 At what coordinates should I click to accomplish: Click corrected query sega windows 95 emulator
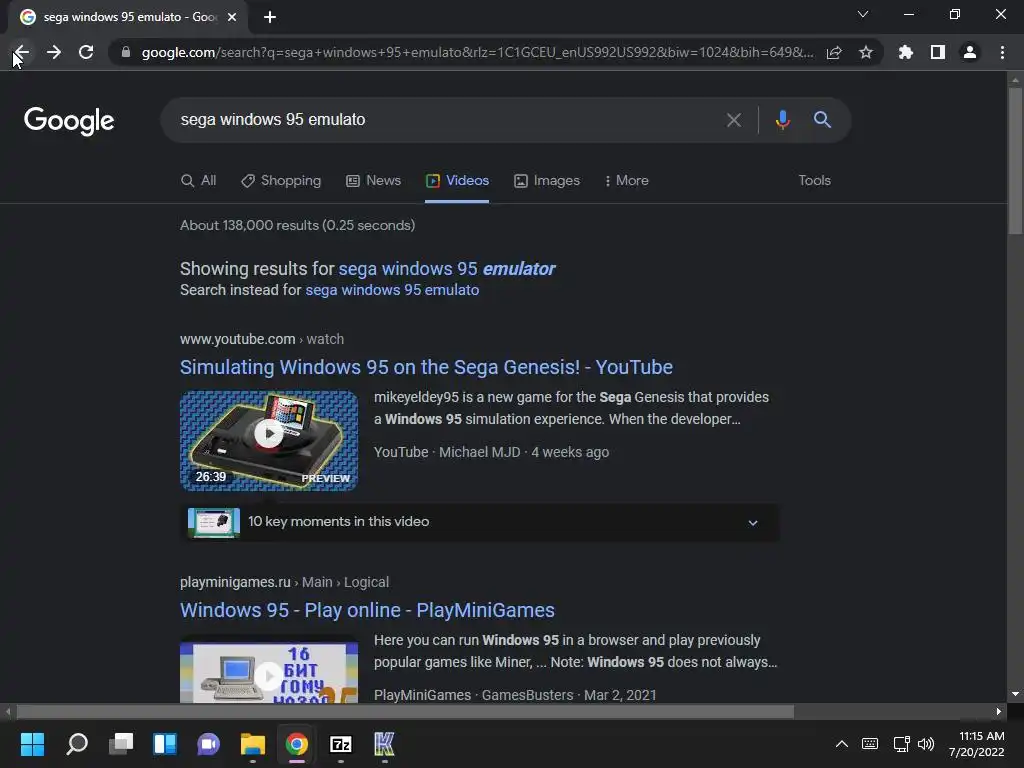tap(447, 269)
